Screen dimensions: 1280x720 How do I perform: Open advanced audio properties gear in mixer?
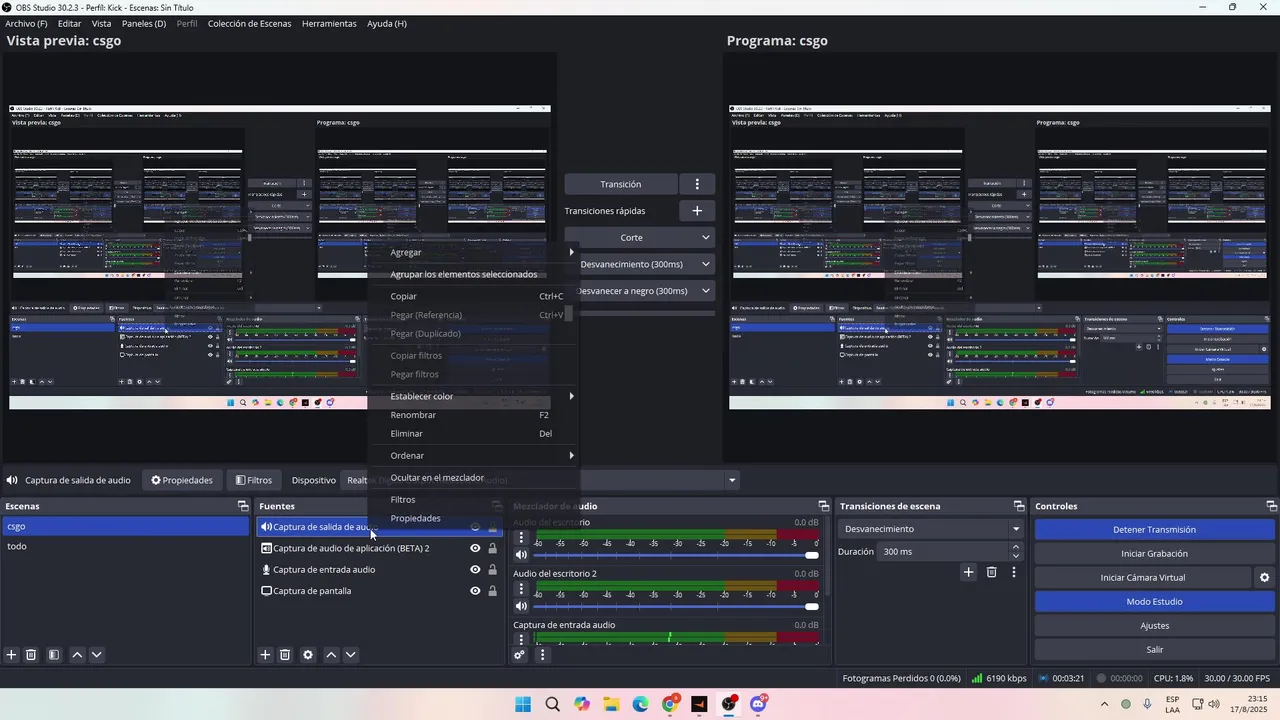pos(520,655)
